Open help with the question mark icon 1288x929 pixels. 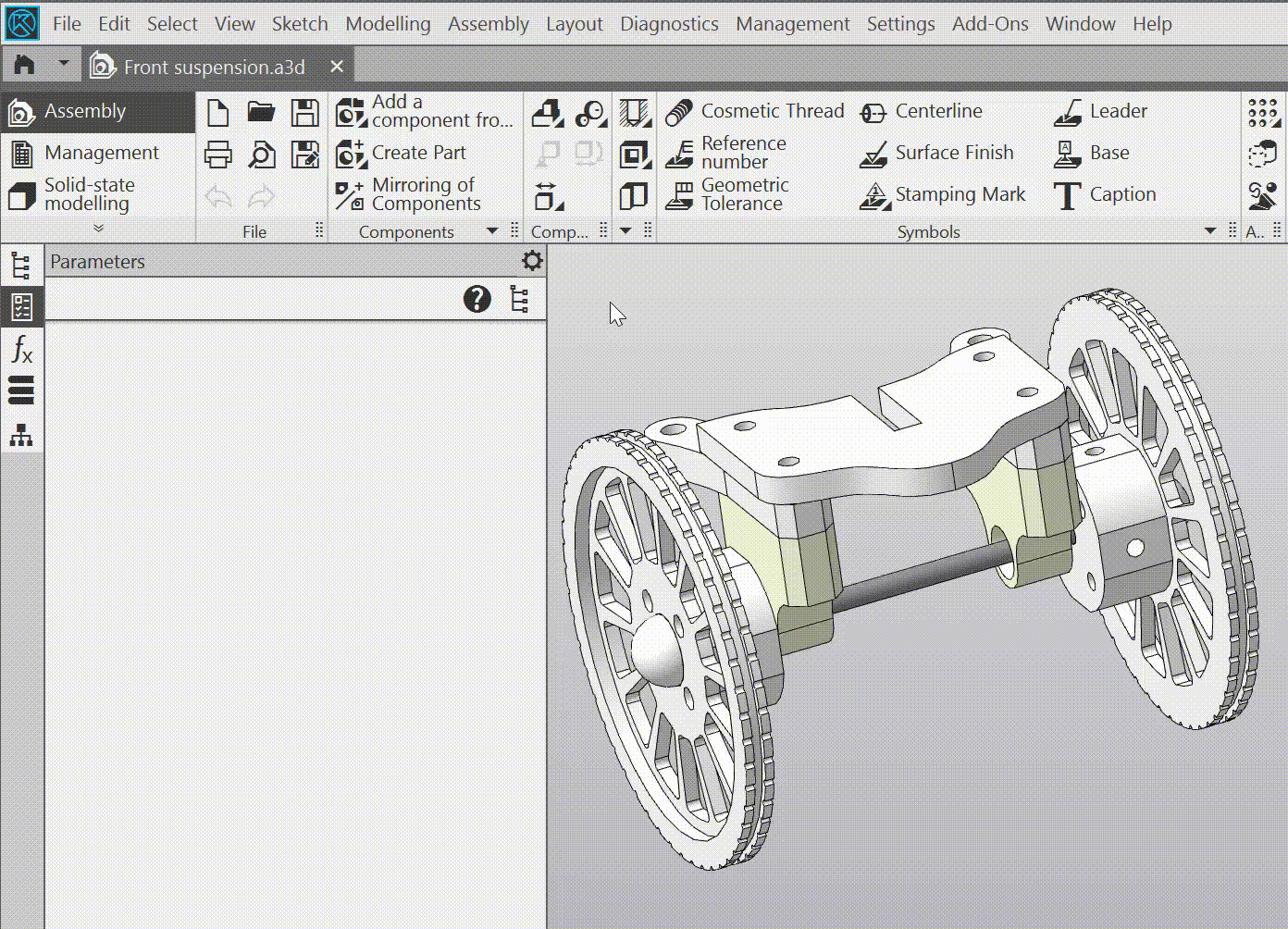[477, 299]
